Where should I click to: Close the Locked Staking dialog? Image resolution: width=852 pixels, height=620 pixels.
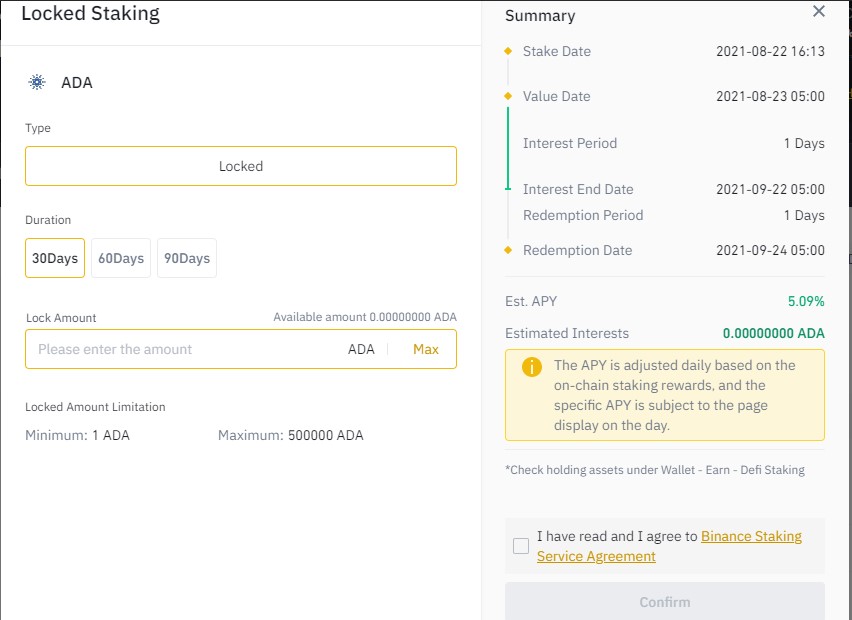coord(819,11)
